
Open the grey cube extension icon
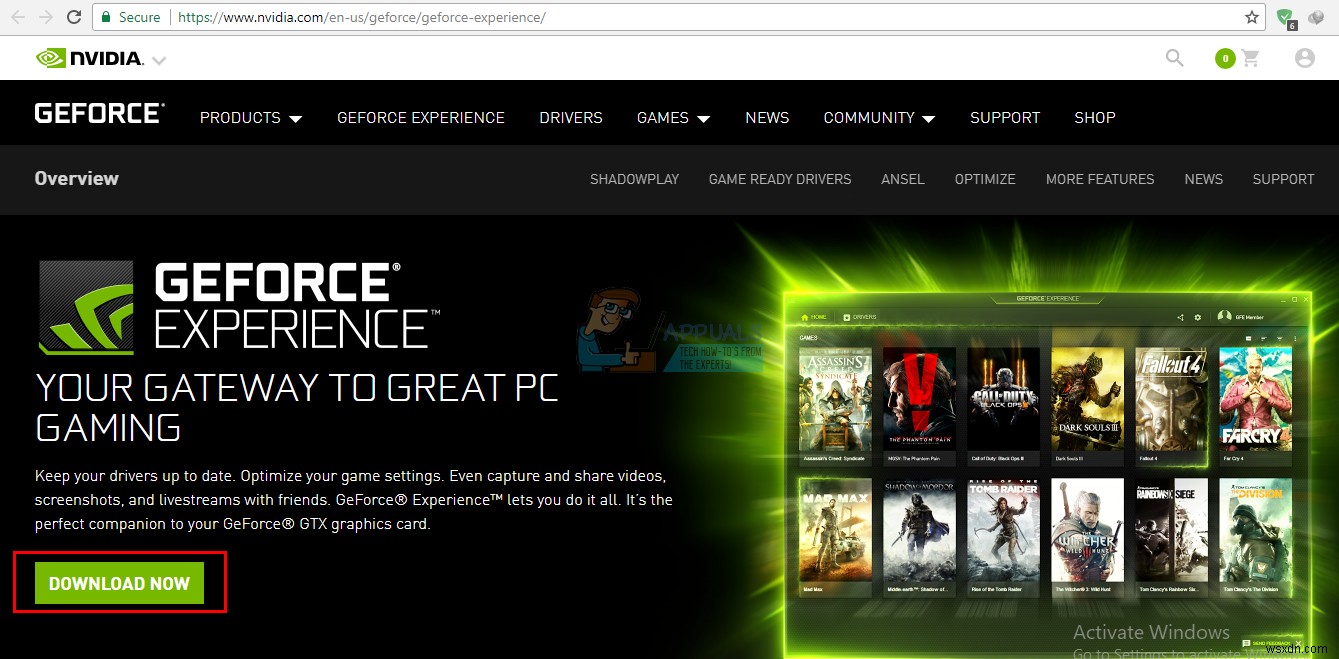[x=1315, y=17]
